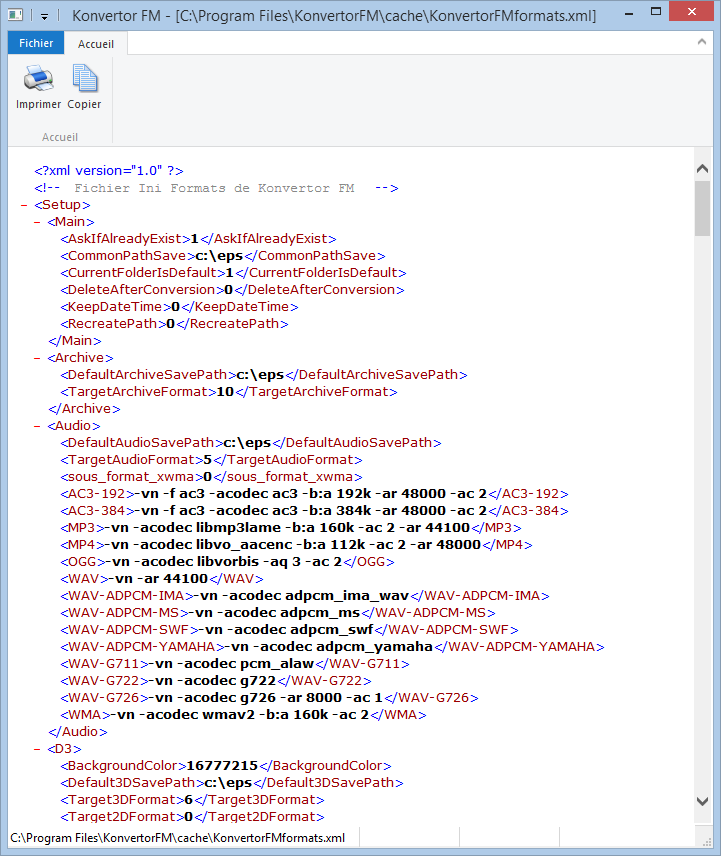Viewport: 721px width, 856px height.
Task: Click the comment Fichier Ini Formats line
Action: click(216, 188)
